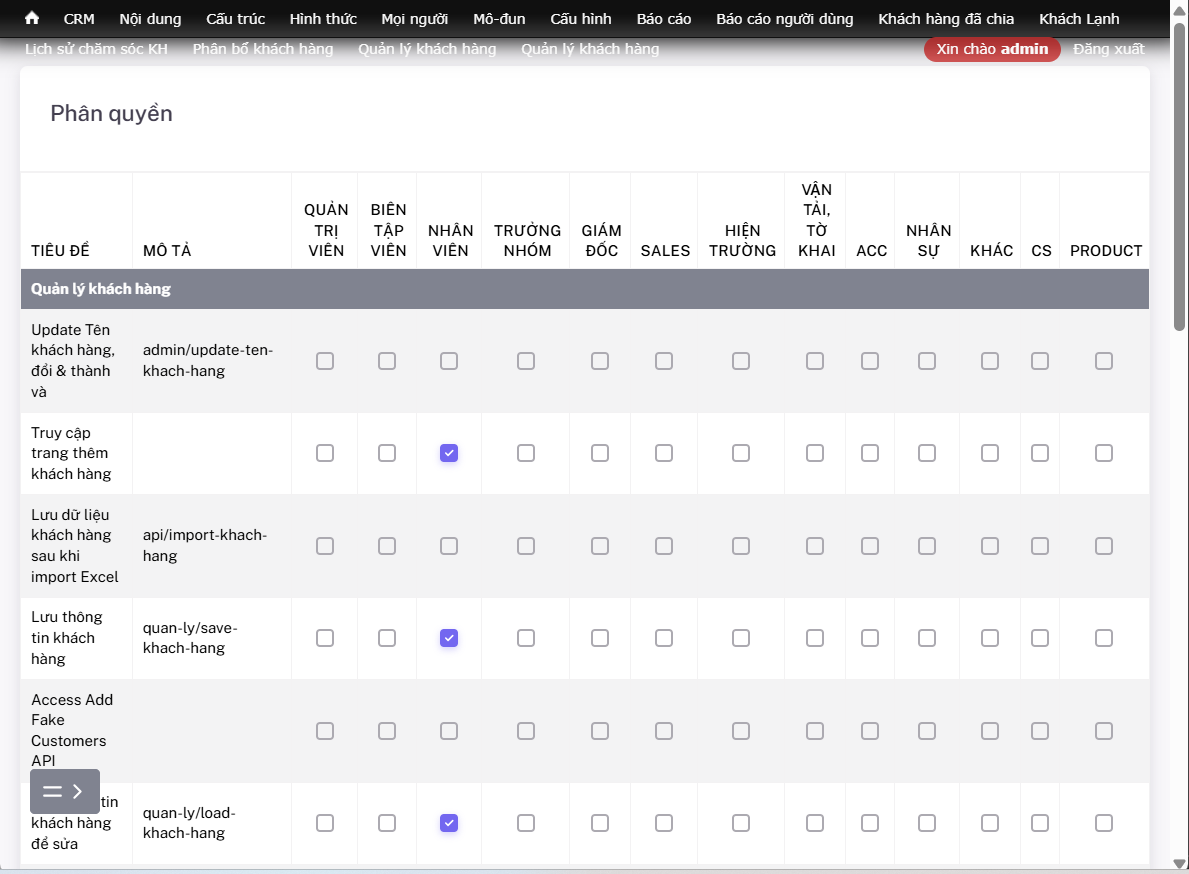The width and height of the screenshot is (1189, 874).
Task: Click the scrollbar down arrow
Action: click(x=1180, y=864)
